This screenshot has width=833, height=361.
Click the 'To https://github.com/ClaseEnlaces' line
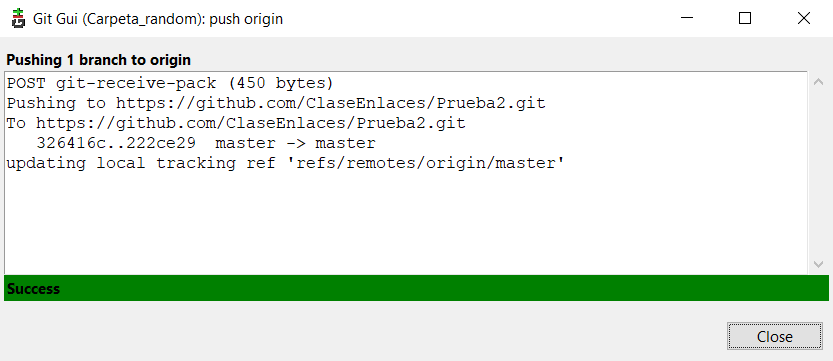(x=236, y=123)
